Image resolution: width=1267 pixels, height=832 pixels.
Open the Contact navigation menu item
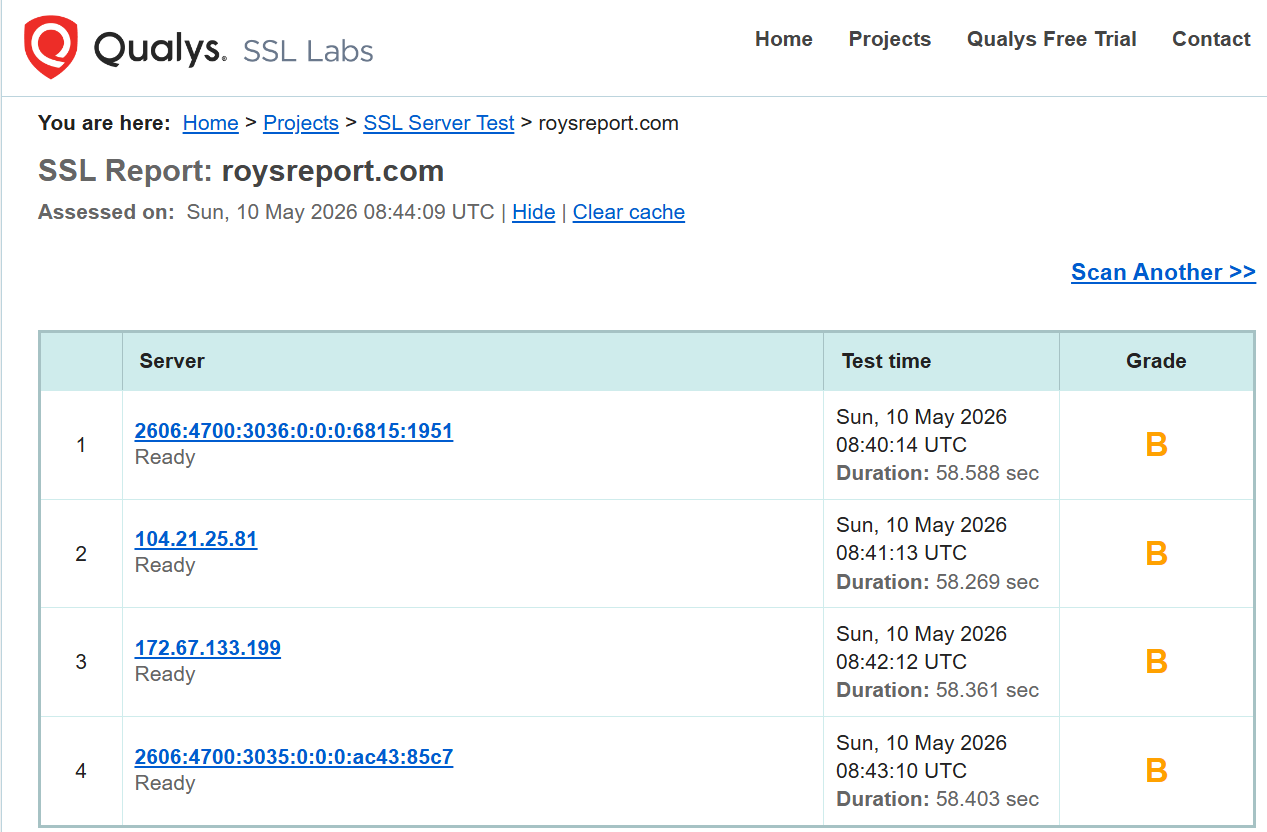pos(1211,39)
